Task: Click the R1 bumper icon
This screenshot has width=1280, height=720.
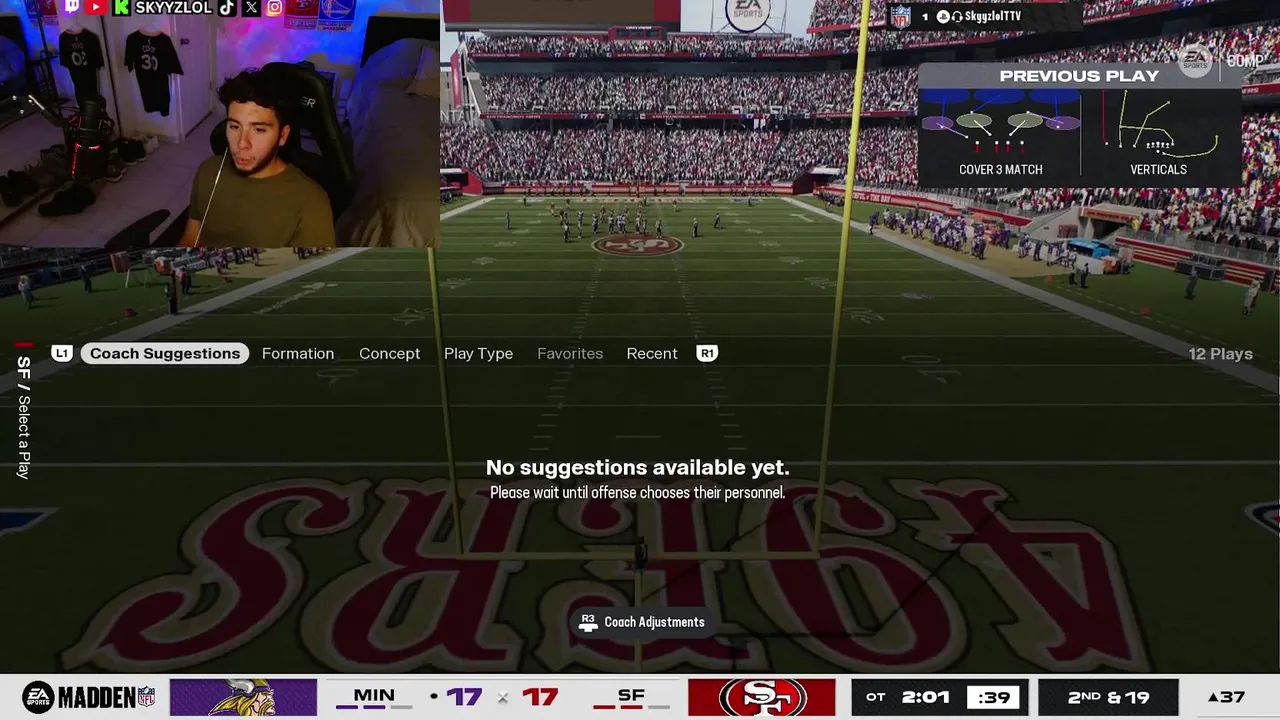Action: (x=707, y=353)
